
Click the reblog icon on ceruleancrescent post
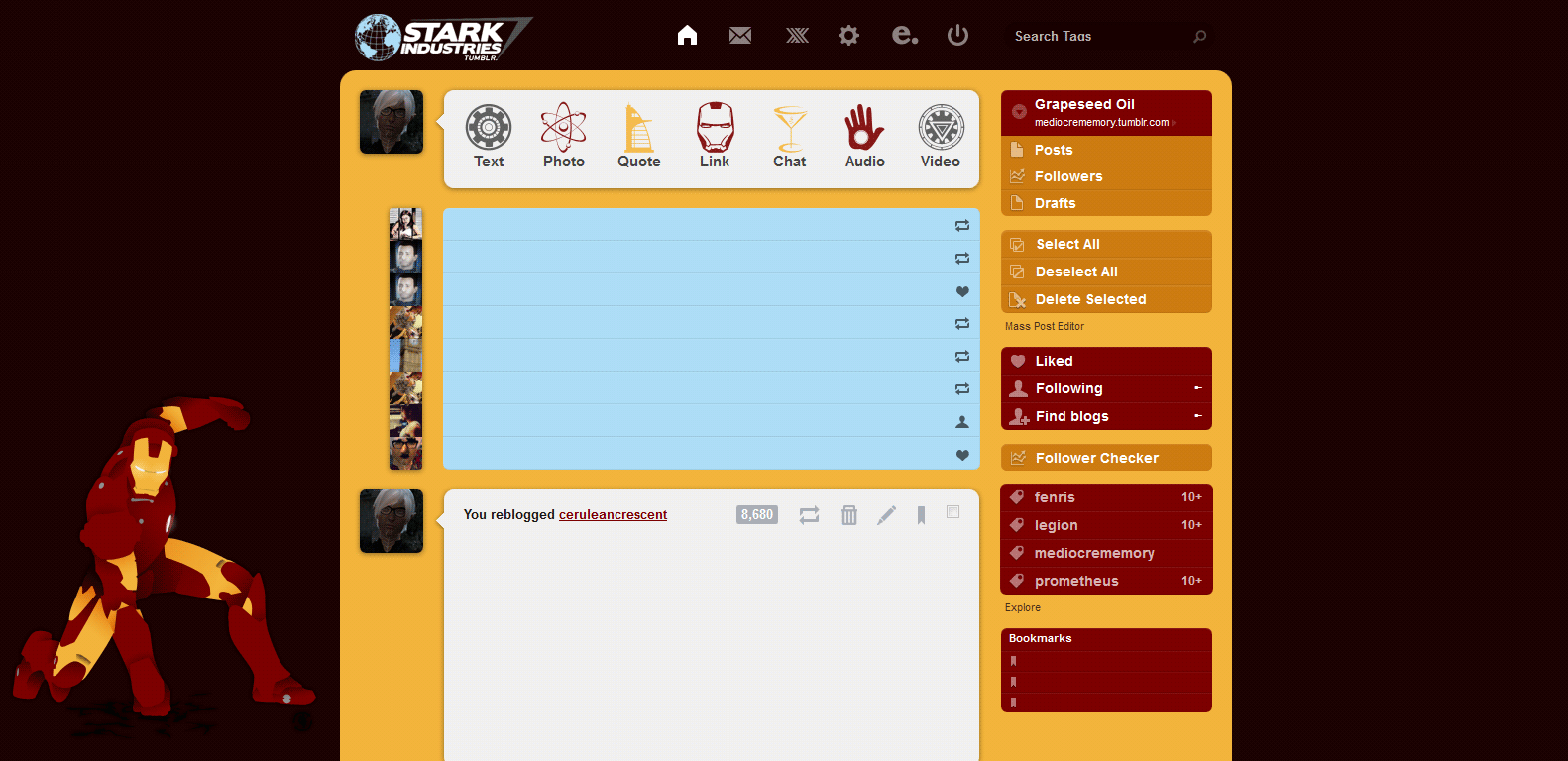(810, 515)
